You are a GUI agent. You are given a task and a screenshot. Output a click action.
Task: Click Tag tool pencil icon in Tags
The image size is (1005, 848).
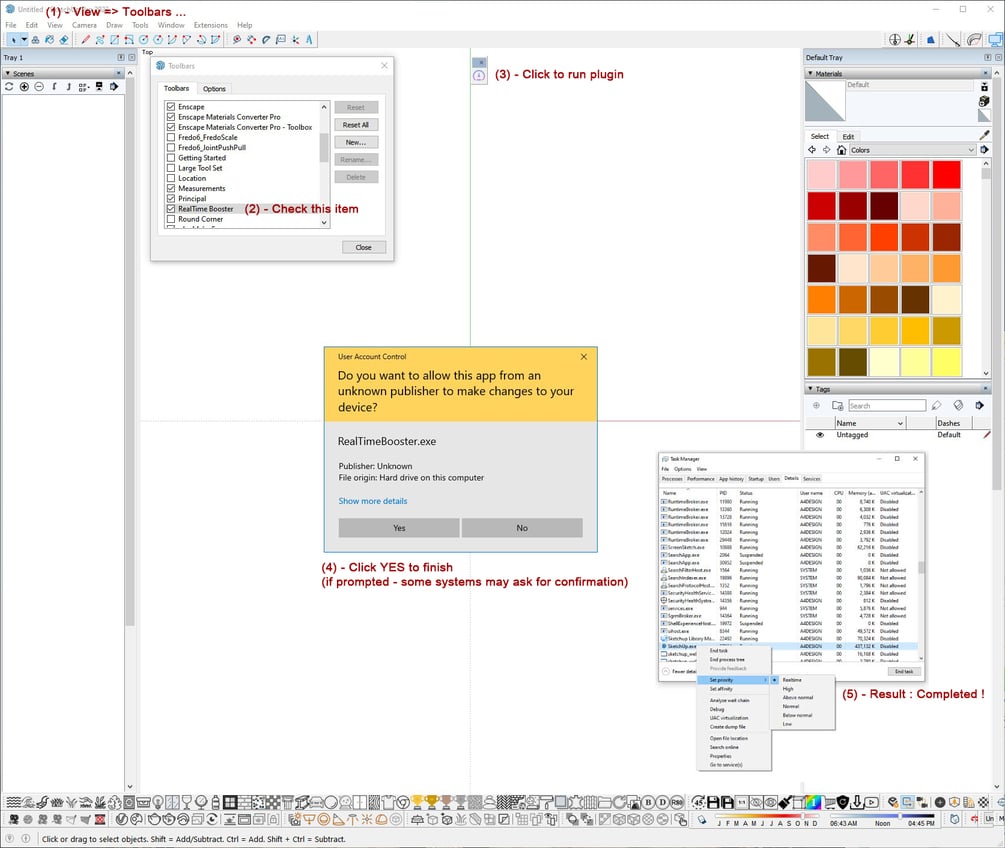coord(936,405)
